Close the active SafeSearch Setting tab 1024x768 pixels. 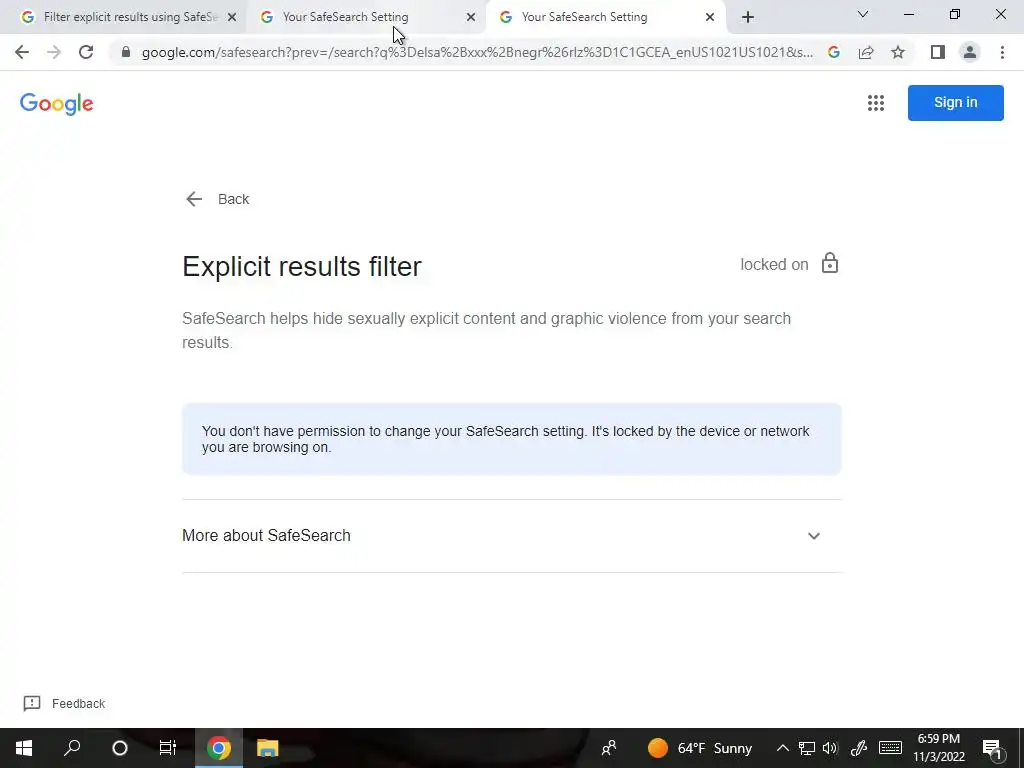pyautogui.click(x=710, y=18)
